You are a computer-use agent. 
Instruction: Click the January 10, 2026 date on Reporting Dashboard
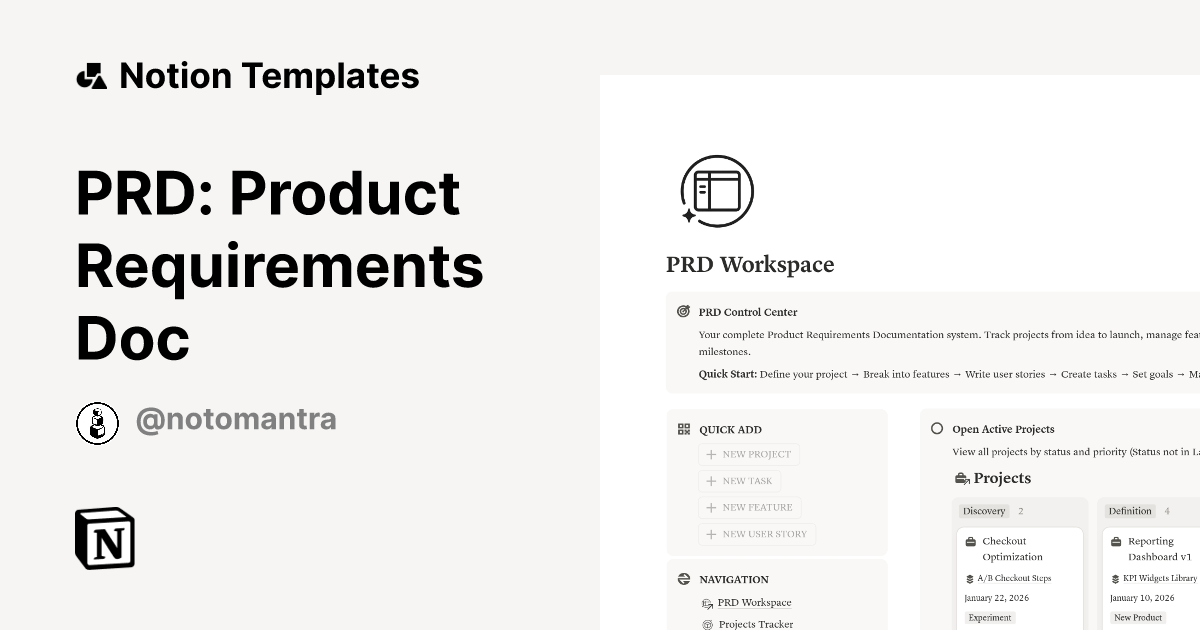1141,597
